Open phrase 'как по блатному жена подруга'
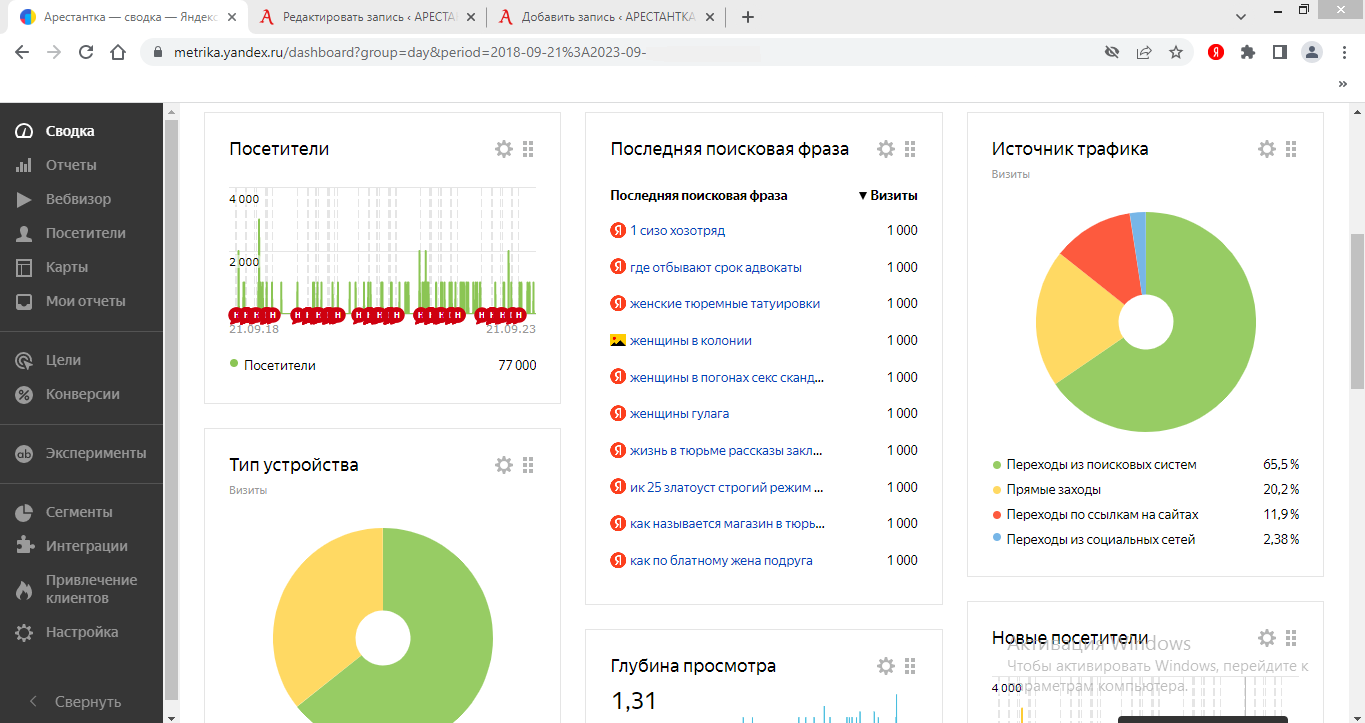Image resolution: width=1365 pixels, height=723 pixels. (x=721, y=560)
